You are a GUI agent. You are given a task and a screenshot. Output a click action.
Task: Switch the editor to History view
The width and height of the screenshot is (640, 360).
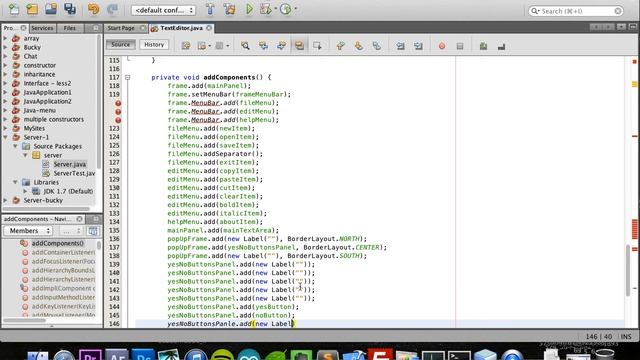[154, 44]
